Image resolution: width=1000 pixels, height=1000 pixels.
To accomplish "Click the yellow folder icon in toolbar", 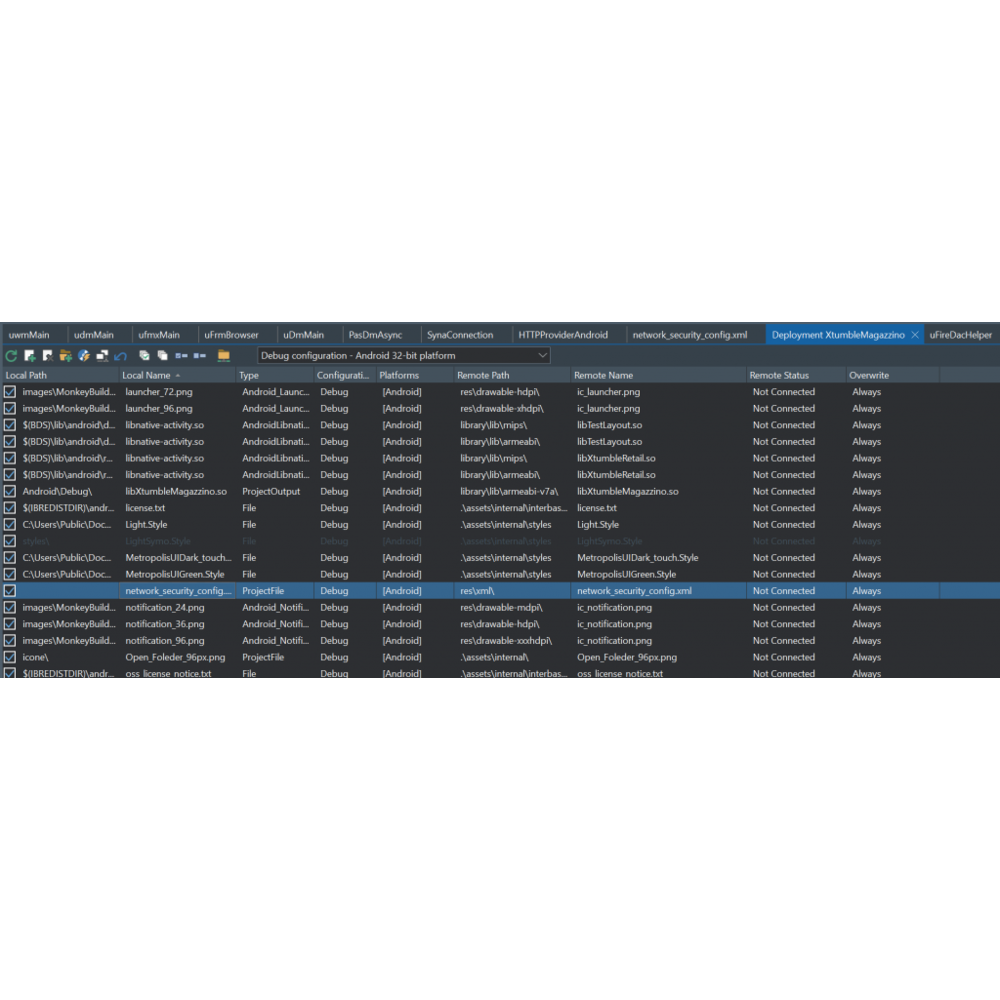I will coord(224,356).
